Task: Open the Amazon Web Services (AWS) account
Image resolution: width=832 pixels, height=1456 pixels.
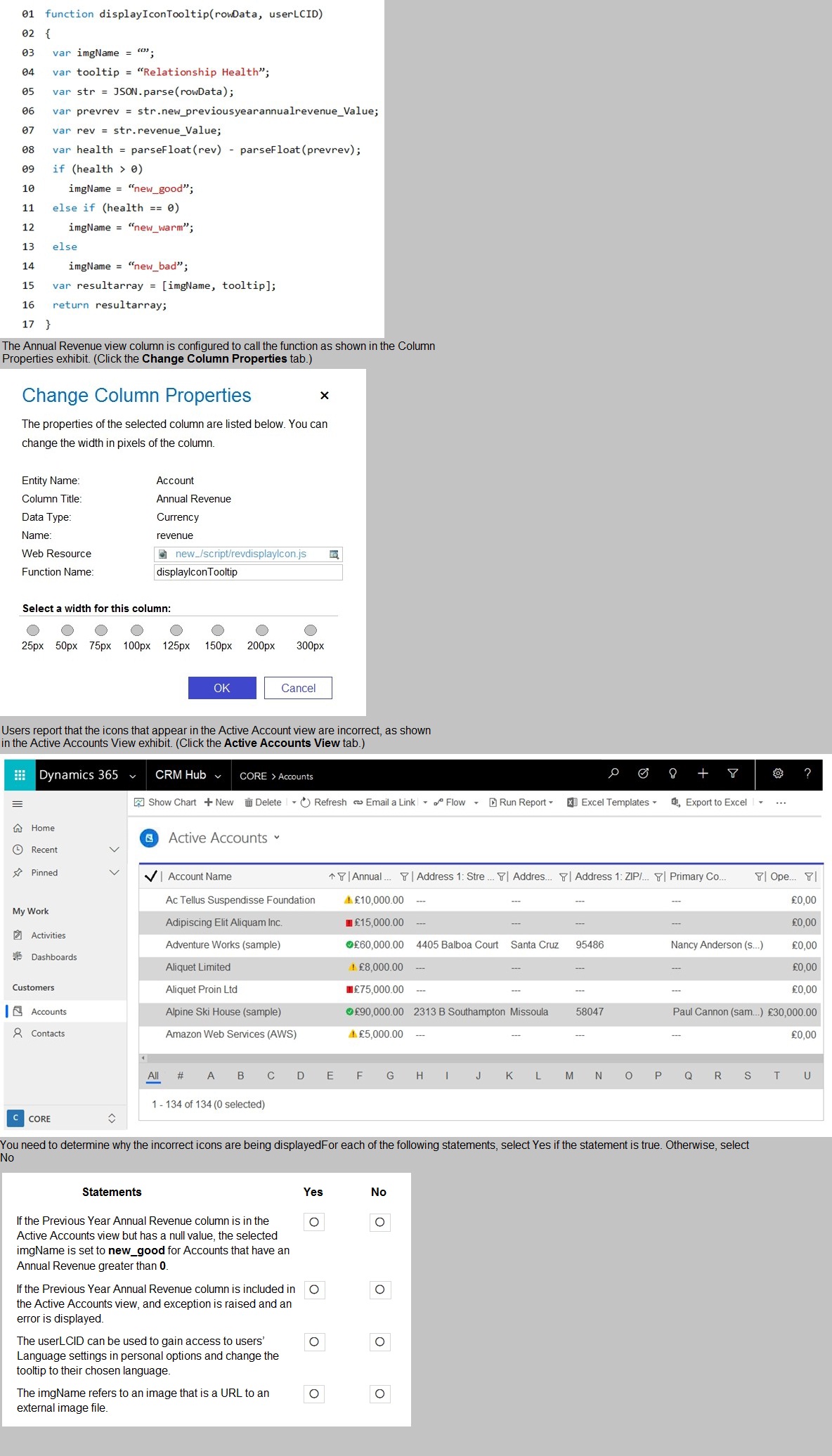Action: [231, 1034]
